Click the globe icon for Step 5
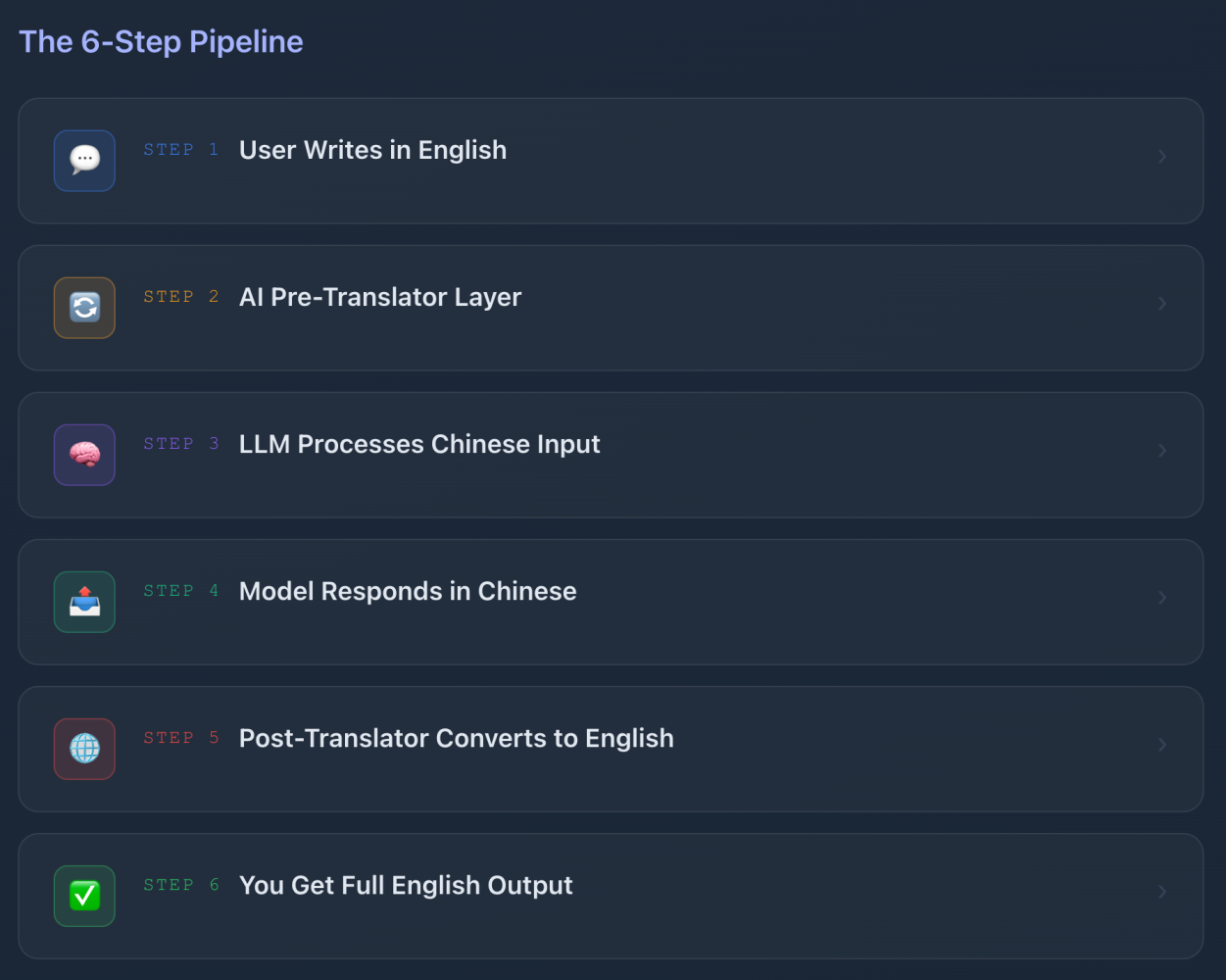1226x980 pixels. (84, 749)
